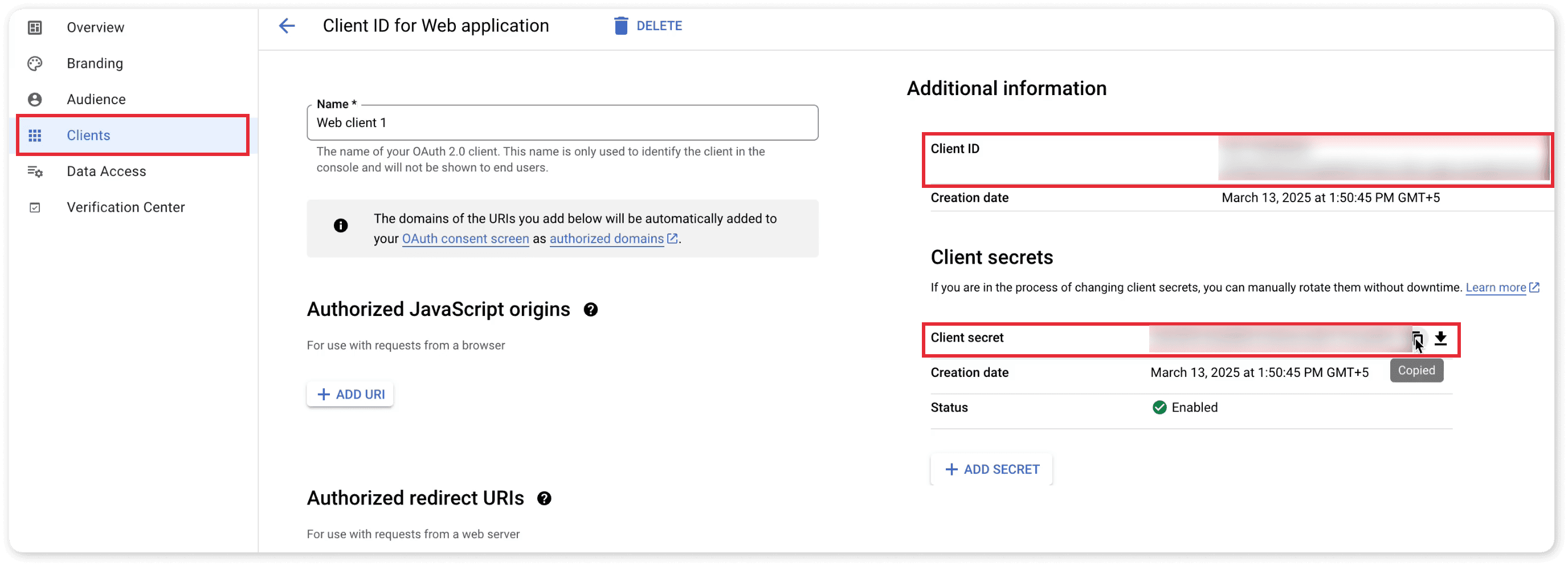
Task: Click the Verification Center checkbox icon
Action: pos(35,207)
